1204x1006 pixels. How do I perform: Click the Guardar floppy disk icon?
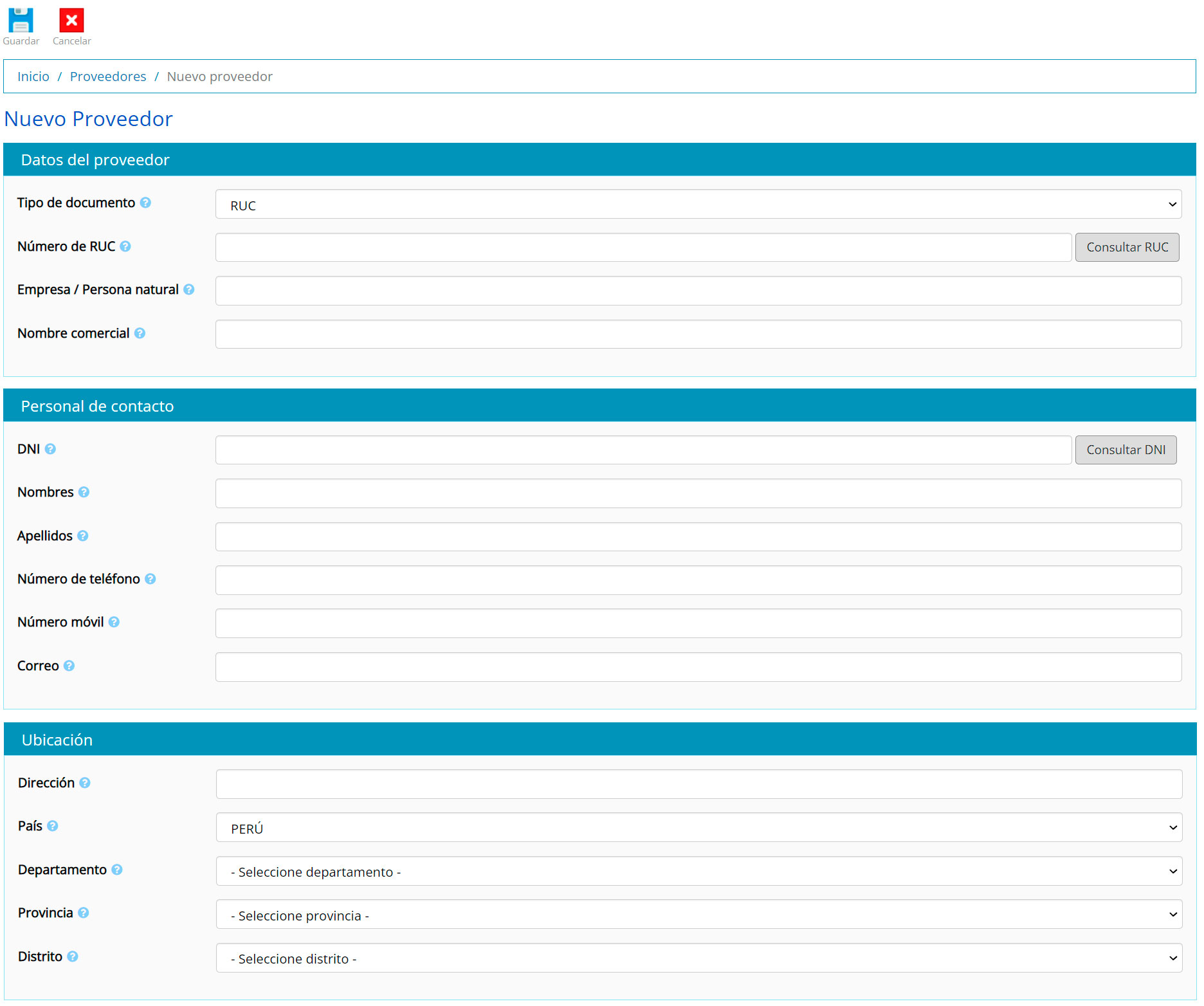tap(21, 21)
